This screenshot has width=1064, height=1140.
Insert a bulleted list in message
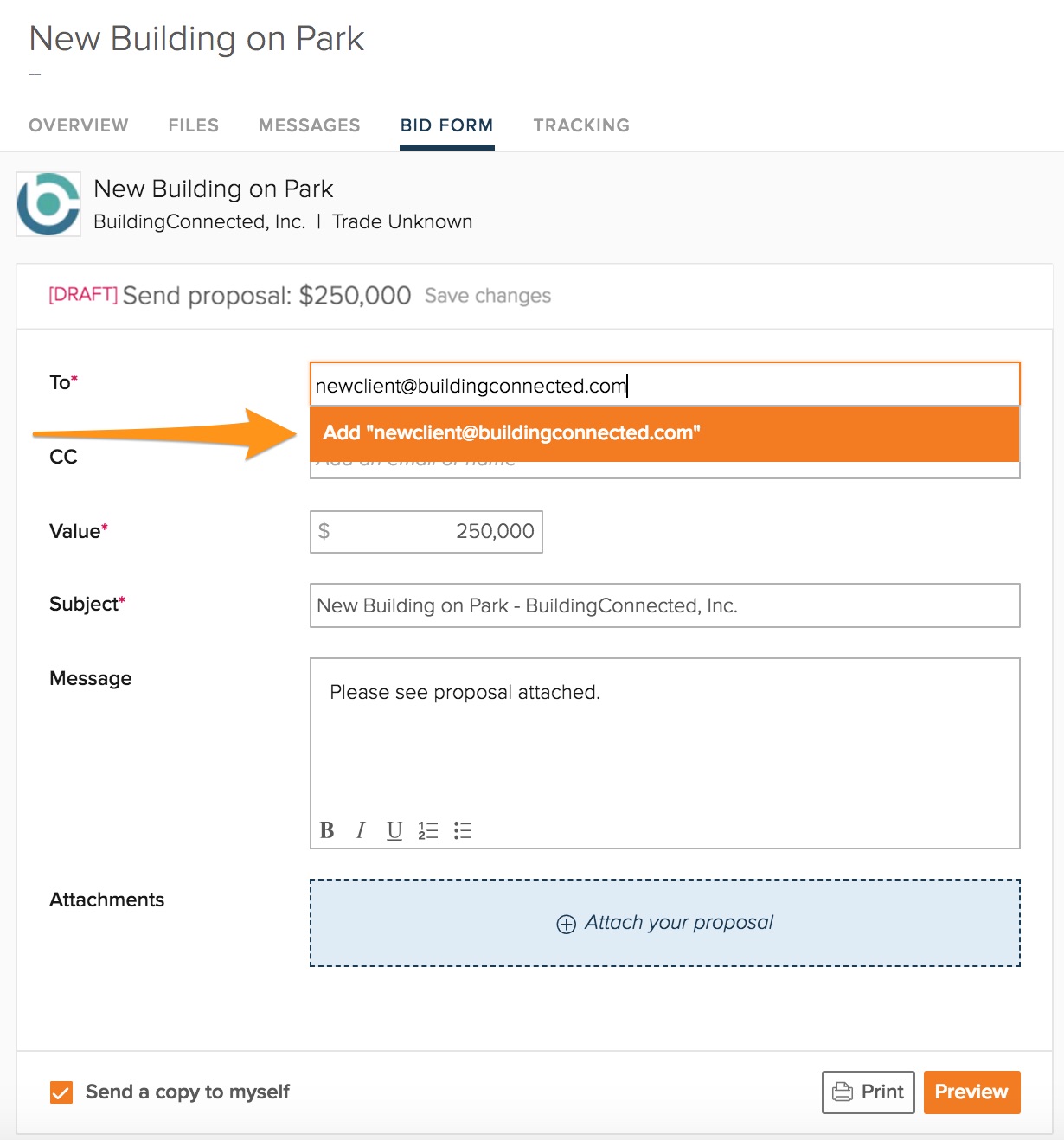pos(463,830)
